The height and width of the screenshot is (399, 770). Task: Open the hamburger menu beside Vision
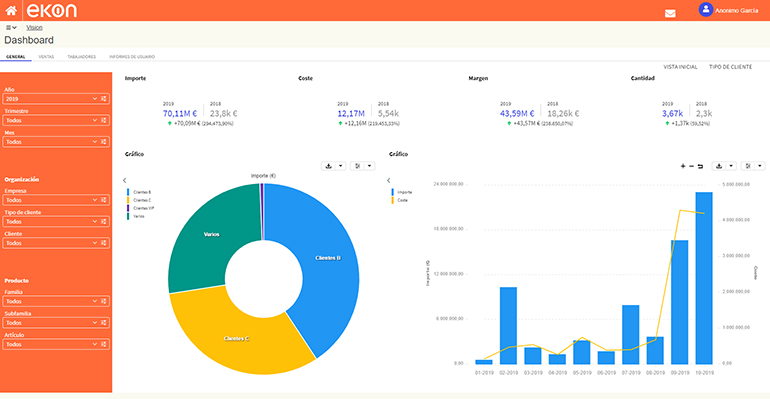click(x=11, y=27)
